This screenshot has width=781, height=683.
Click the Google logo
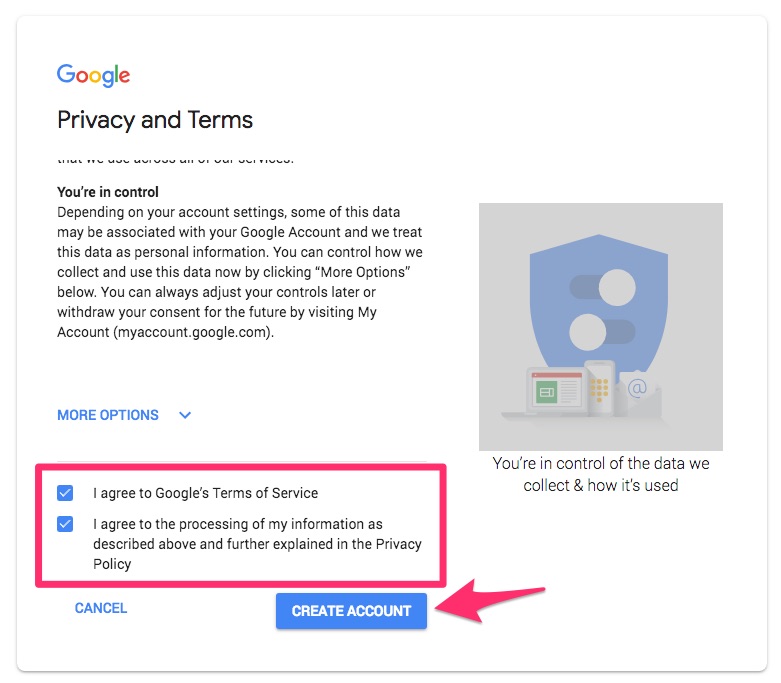[x=94, y=75]
